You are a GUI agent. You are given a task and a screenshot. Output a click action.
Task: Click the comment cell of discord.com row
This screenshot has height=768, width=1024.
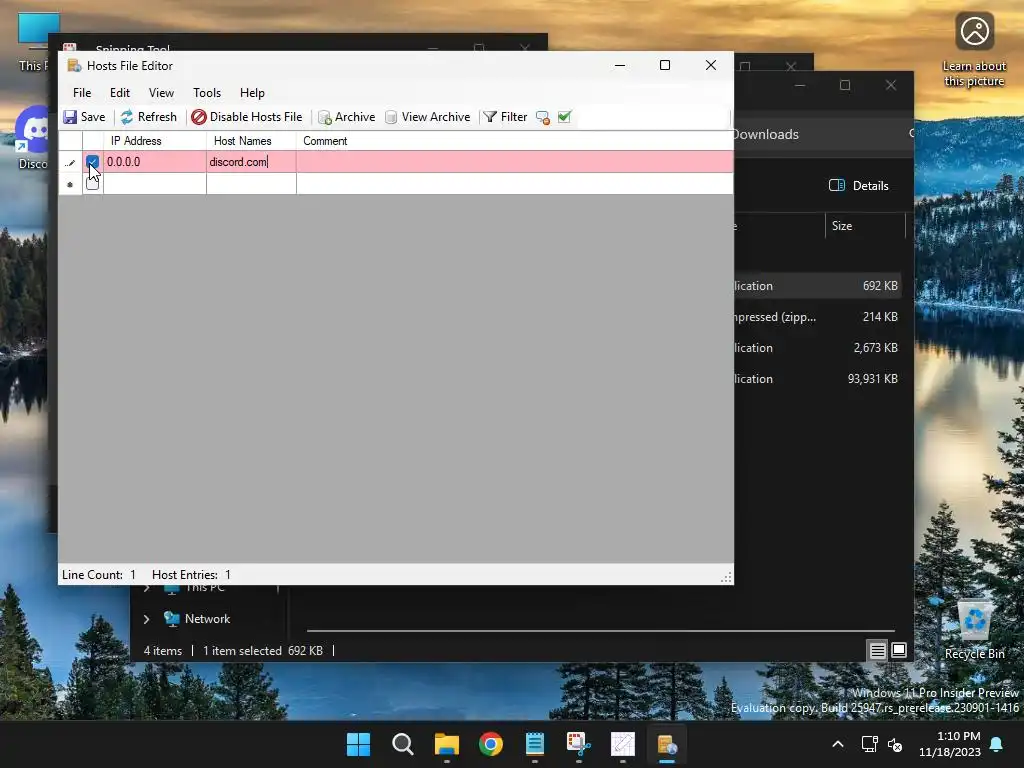(515, 162)
